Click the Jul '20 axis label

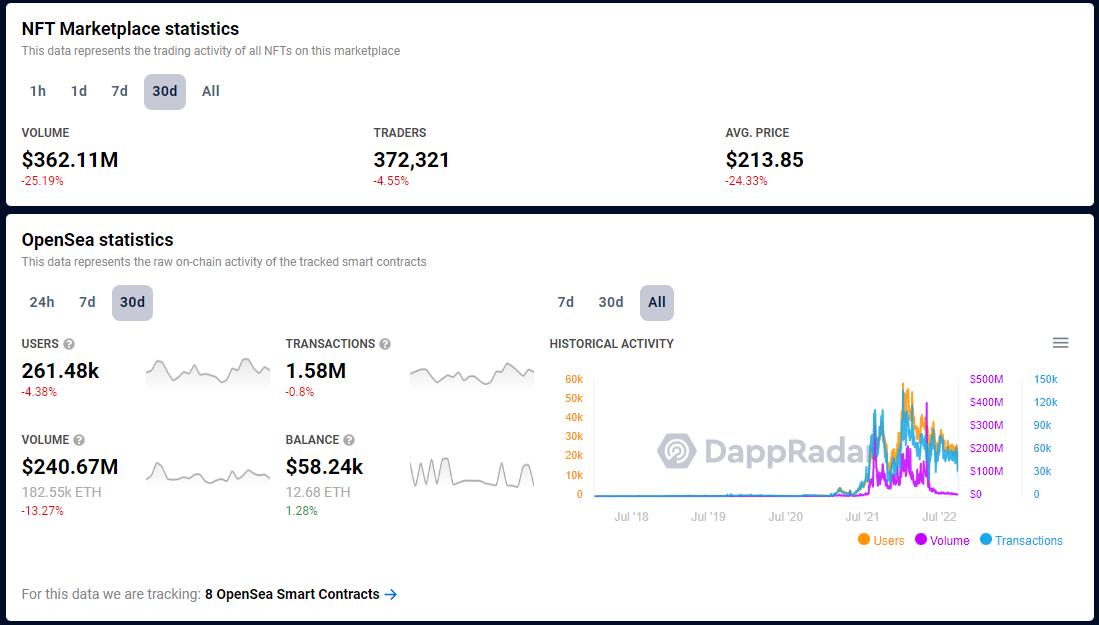pos(786,517)
